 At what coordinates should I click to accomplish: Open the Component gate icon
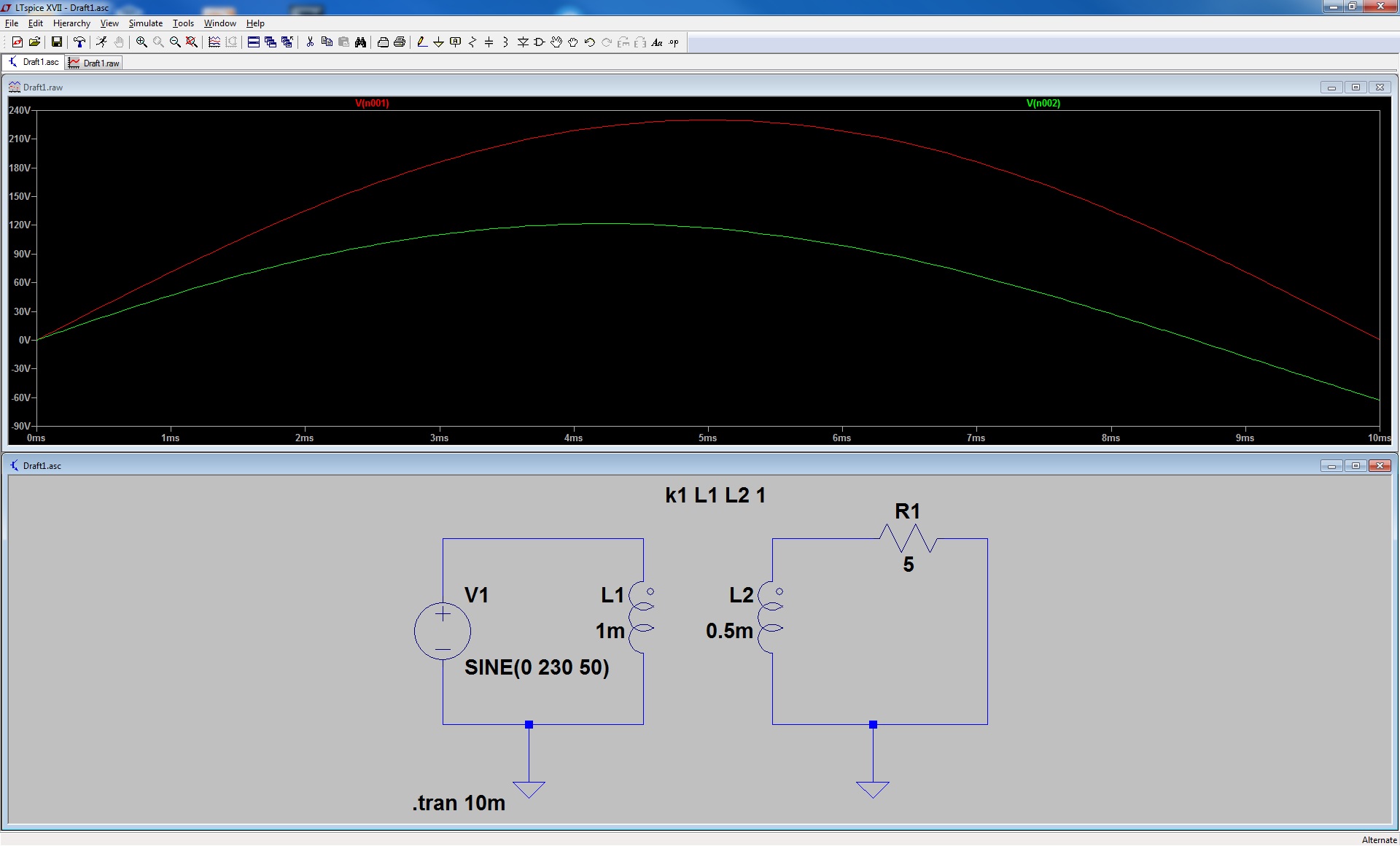[x=540, y=42]
